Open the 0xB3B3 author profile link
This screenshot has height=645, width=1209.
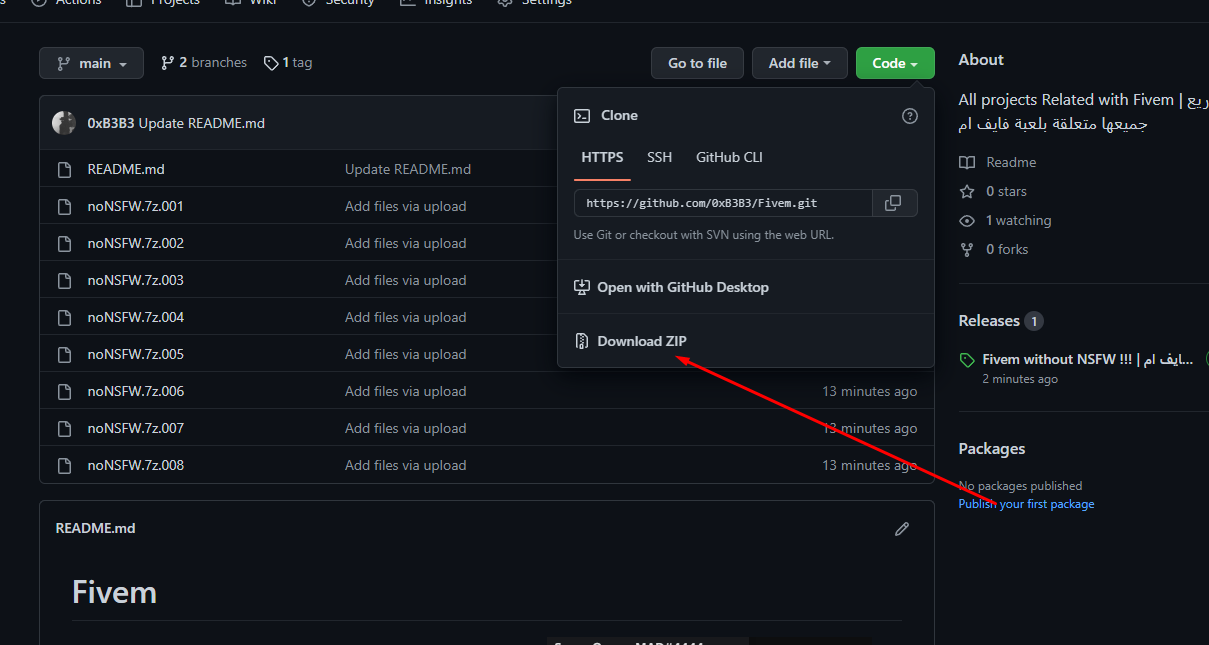pyautogui.click(x=111, y=123)
